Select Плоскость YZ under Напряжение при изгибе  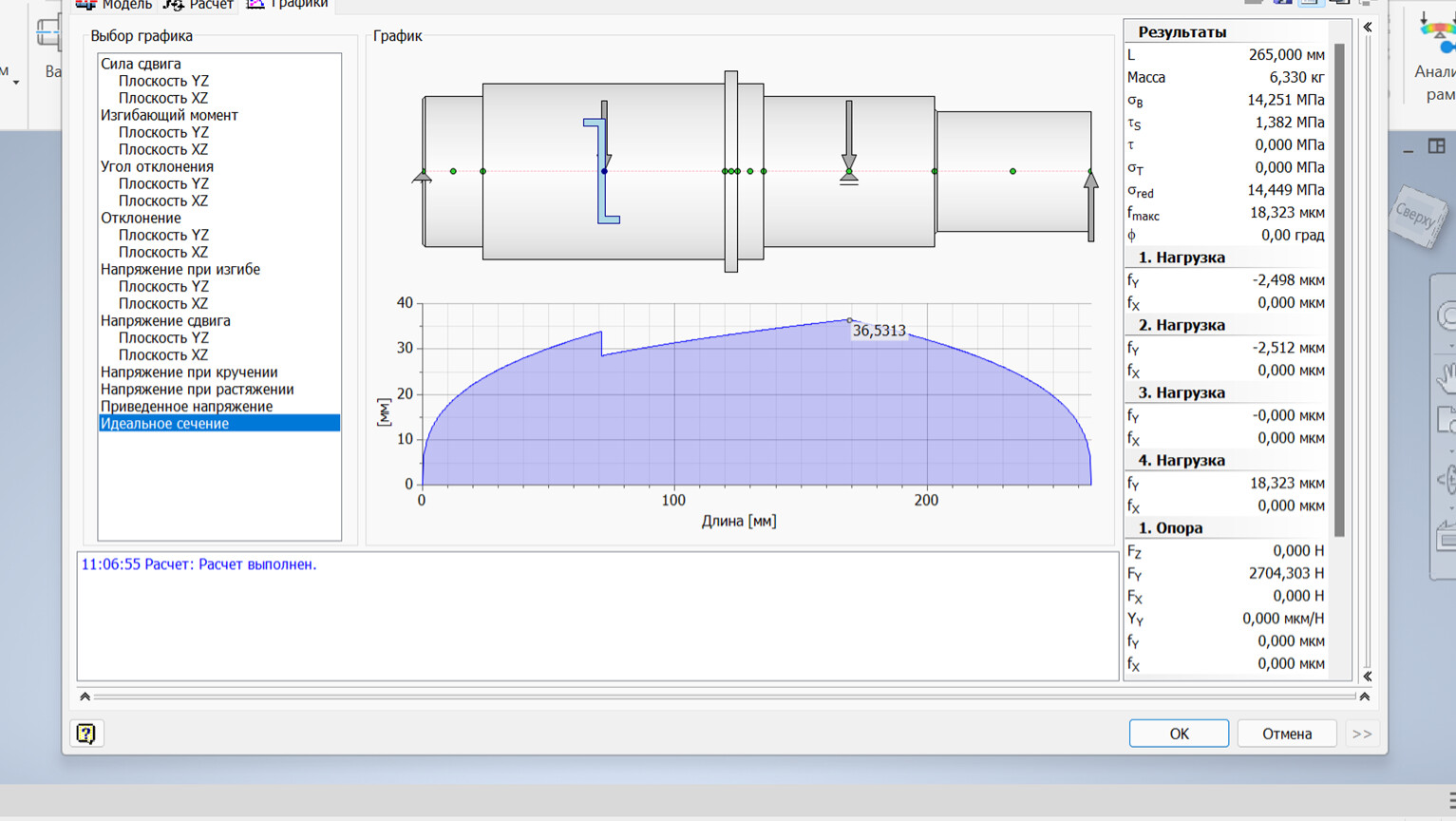pos(163,286)
